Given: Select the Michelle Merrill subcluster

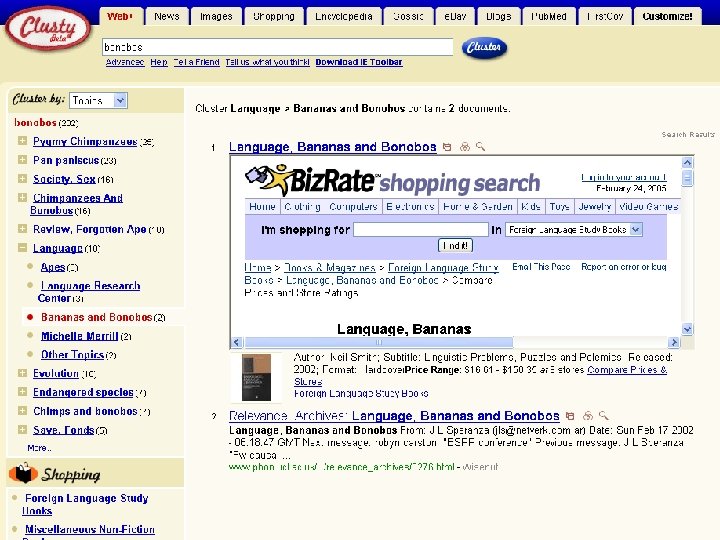Looking at the screenshot, I should pos(79,336).
